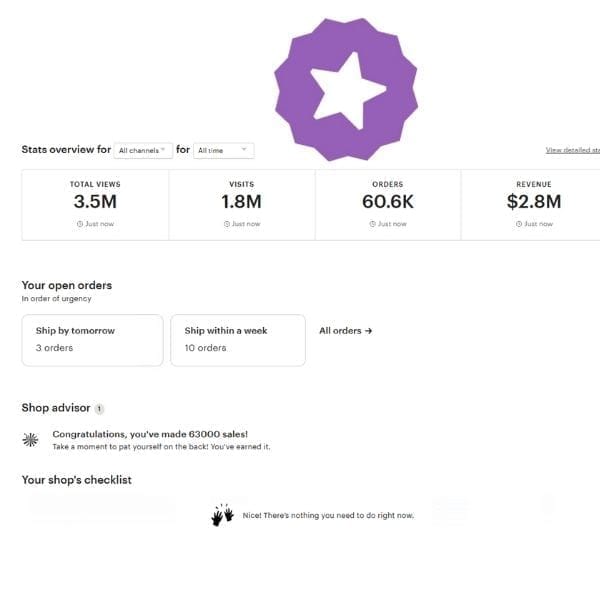Select the Orders 60.6K stat card

[x=388, y=204]
